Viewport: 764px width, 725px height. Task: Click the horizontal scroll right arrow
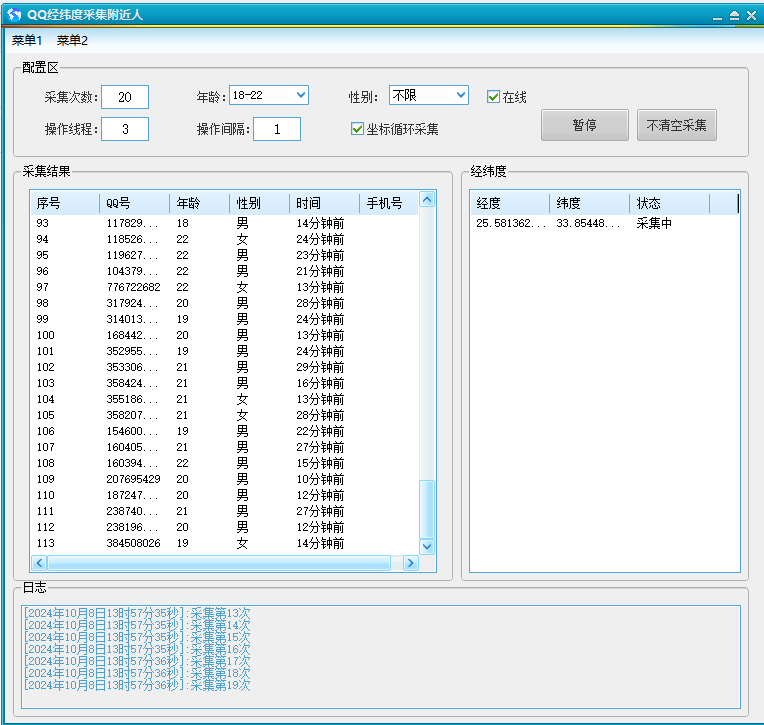pyautogui.click(x=409, y=564)
